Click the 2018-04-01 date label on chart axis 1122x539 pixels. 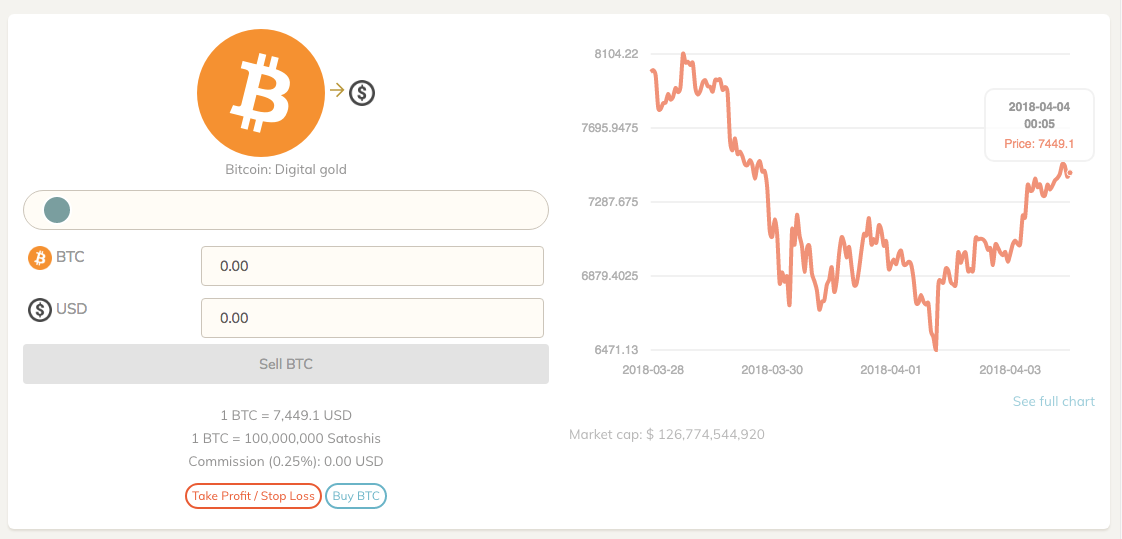(x=889, y=370)
